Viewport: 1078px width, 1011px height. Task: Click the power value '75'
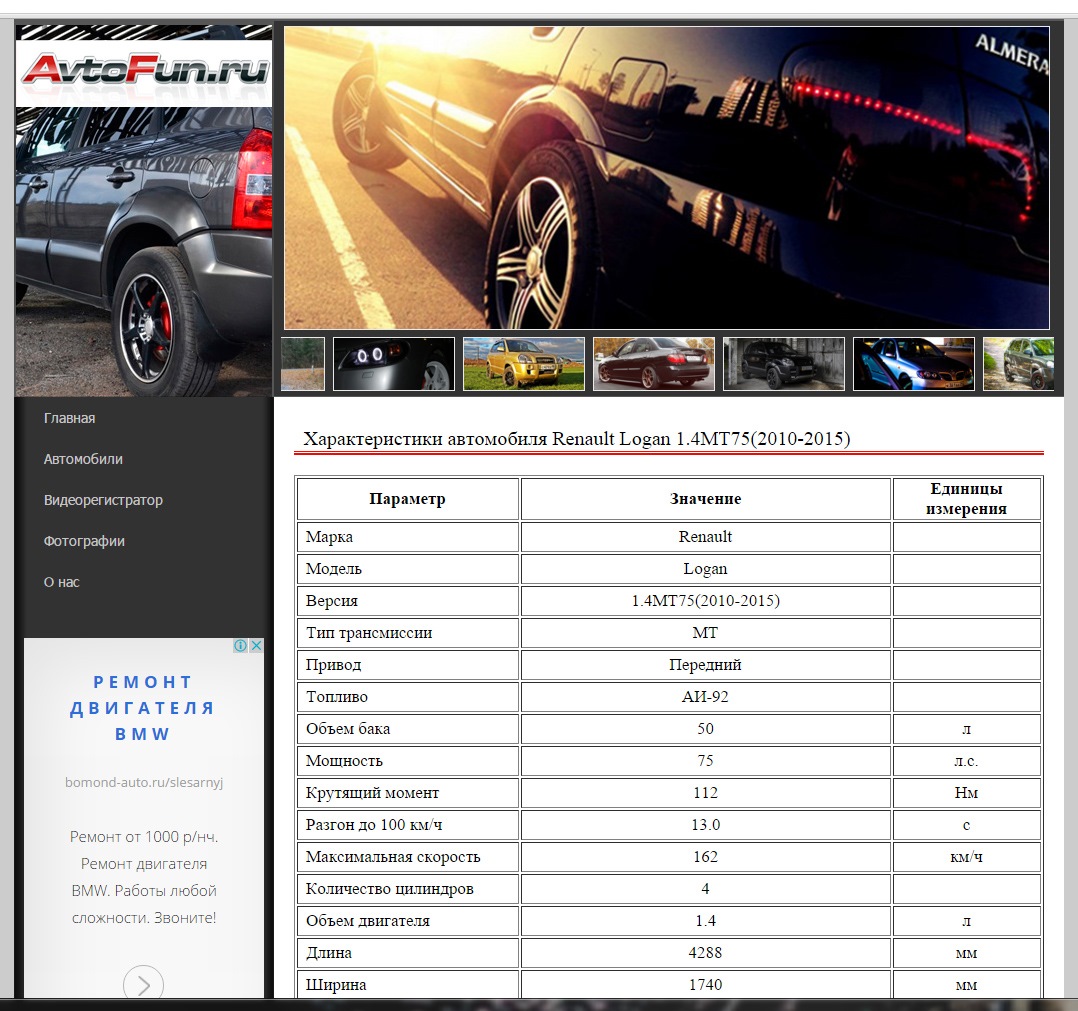[x=705, y=761]
